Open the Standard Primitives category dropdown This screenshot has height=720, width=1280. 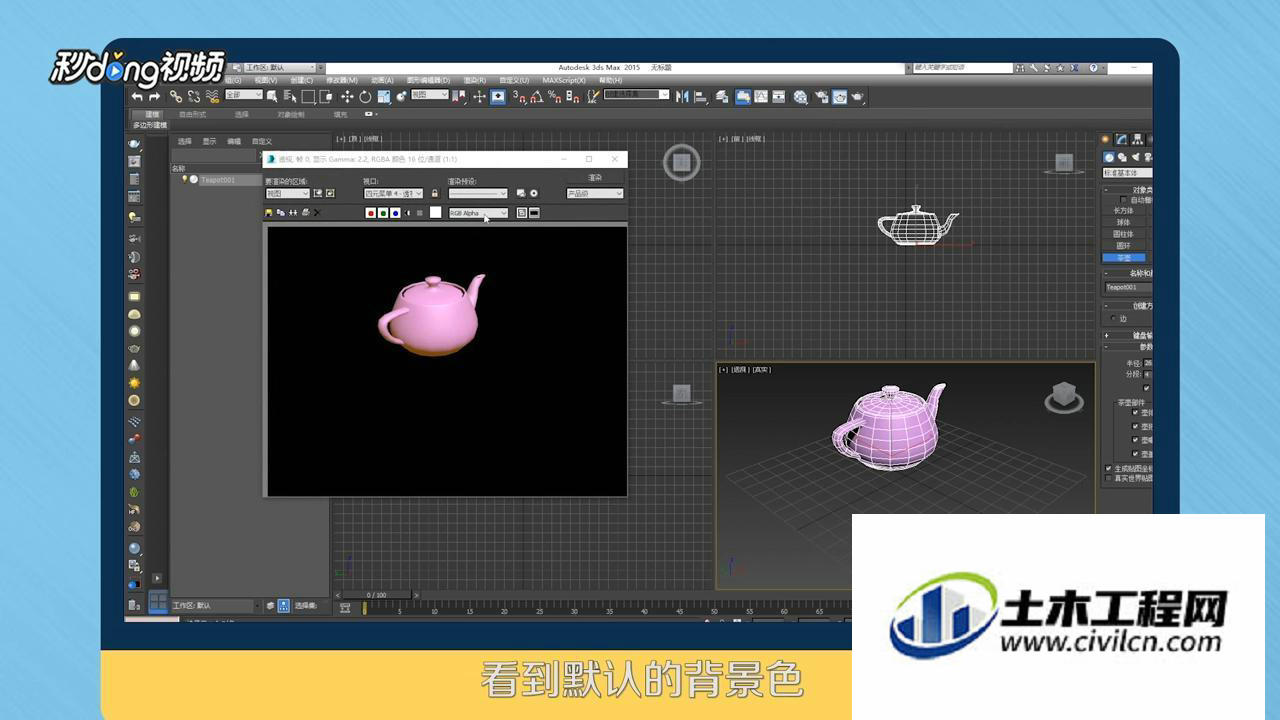(x=1127, y=173)
